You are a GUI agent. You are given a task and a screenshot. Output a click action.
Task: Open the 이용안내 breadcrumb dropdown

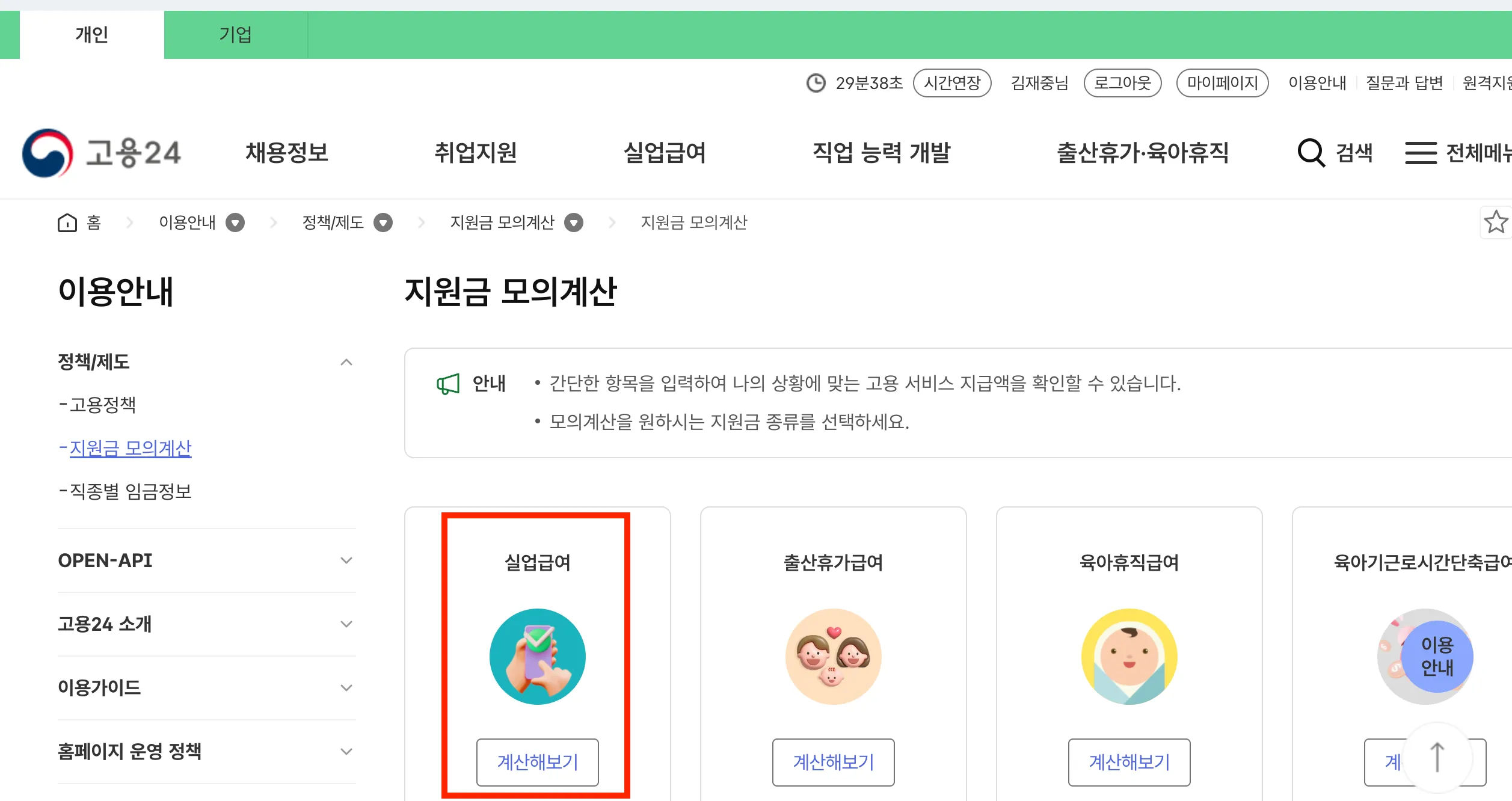click(236, 222)
